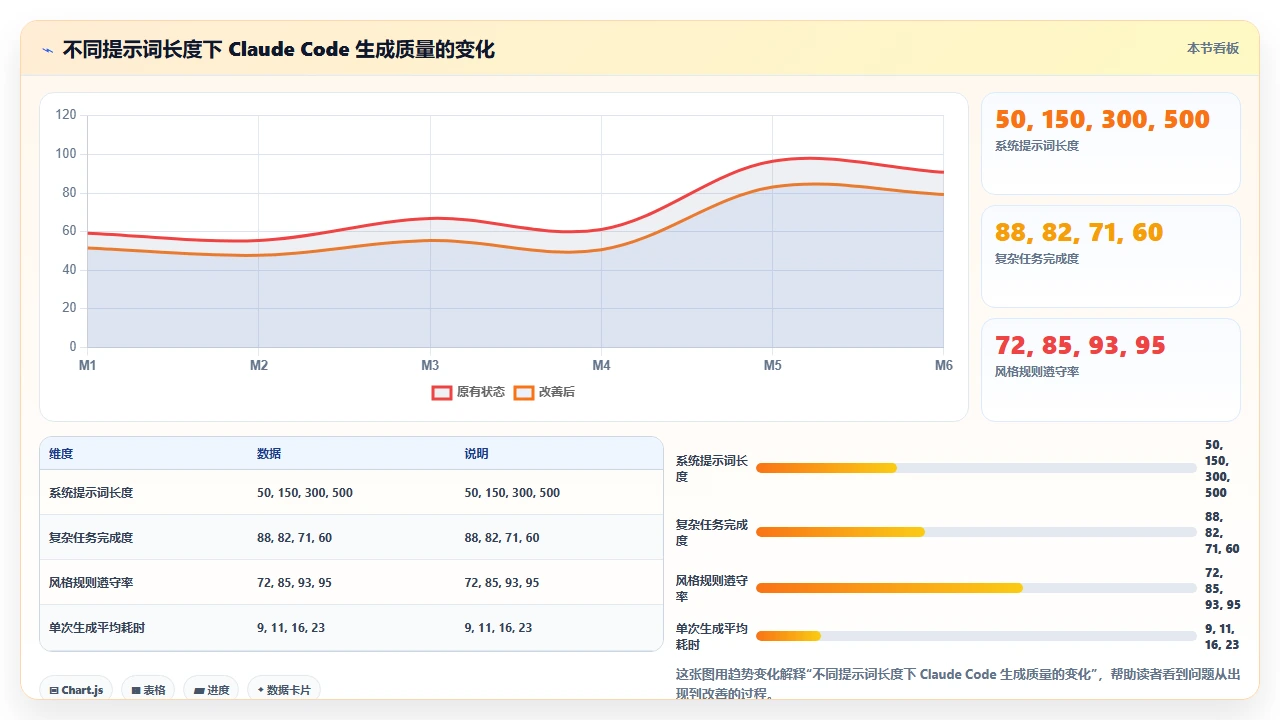The image size is (1280, 720).
Task: Click the 数据卡片 tag chip
Action: [284, 690]
